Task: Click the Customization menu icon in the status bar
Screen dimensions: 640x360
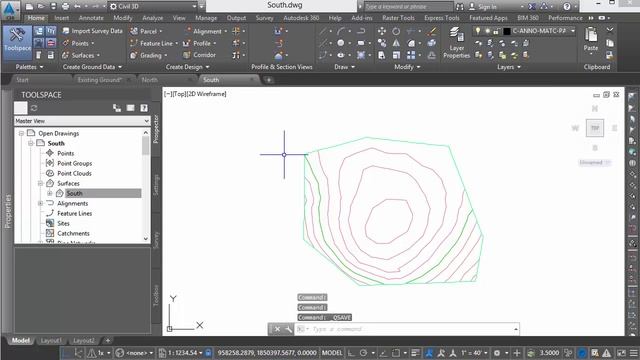Action: 634,353
